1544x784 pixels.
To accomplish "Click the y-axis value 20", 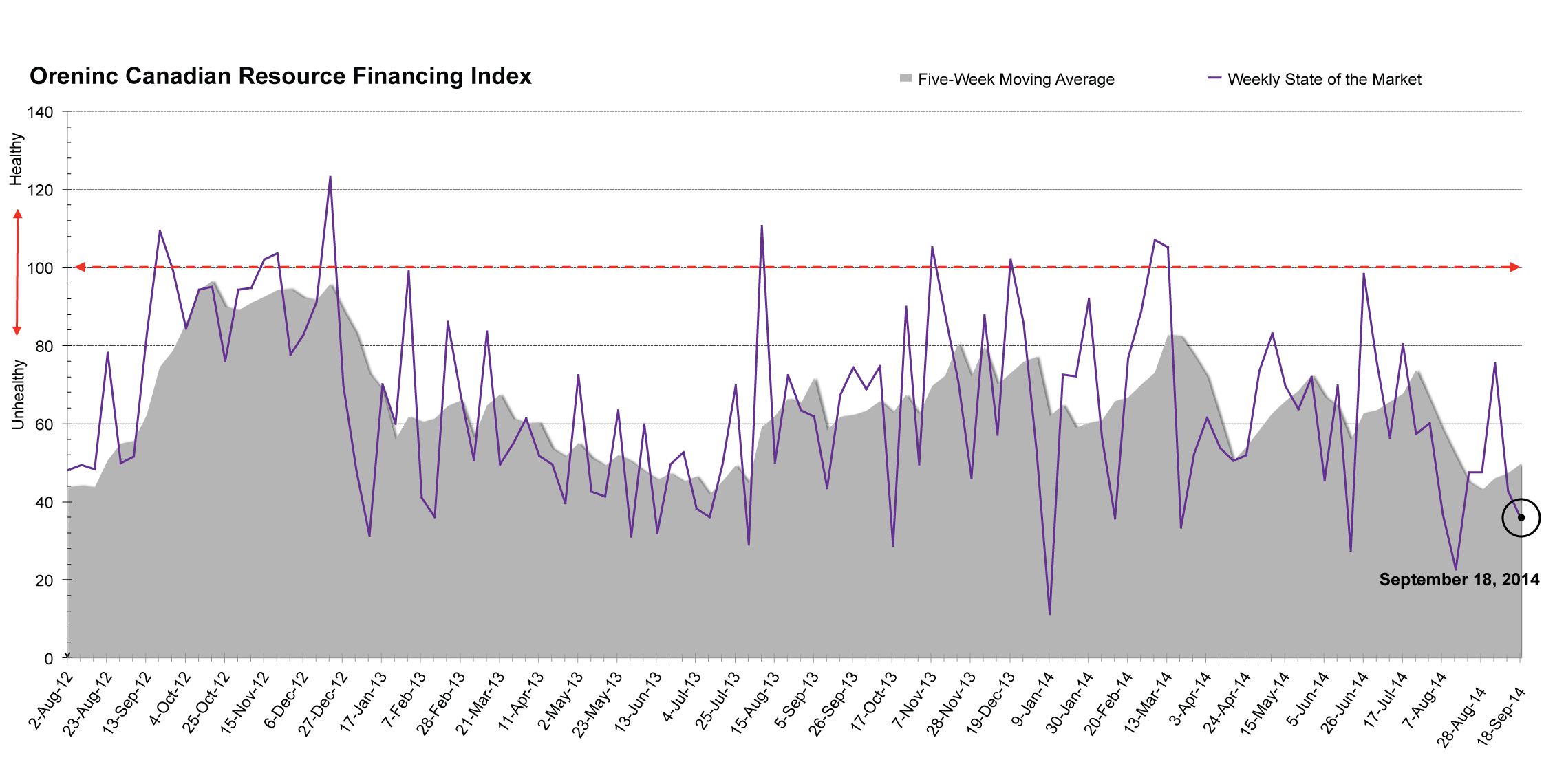I will (x=44, y=580).
